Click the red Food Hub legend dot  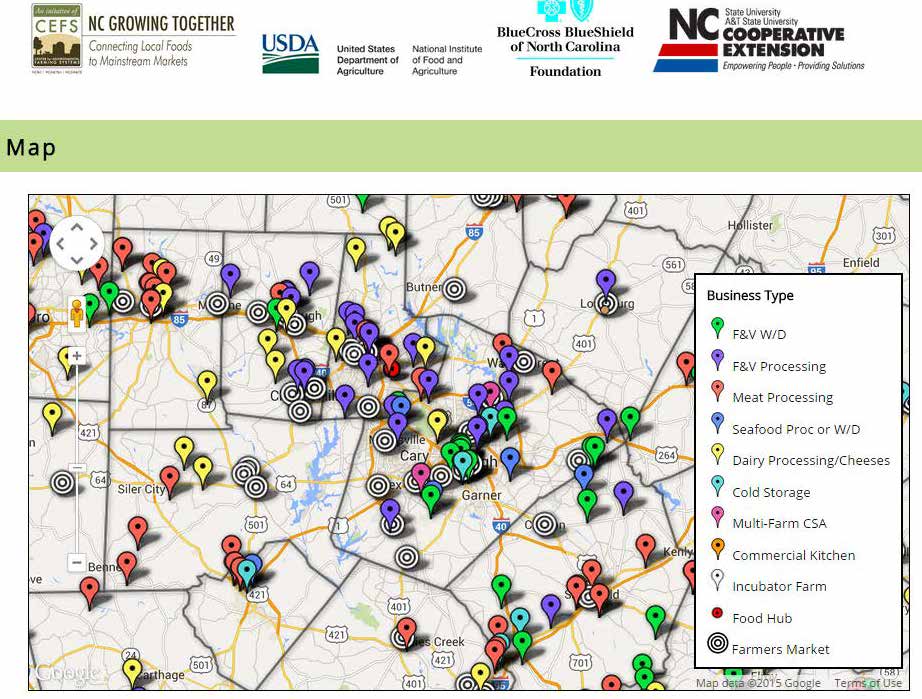coord(717,613)
